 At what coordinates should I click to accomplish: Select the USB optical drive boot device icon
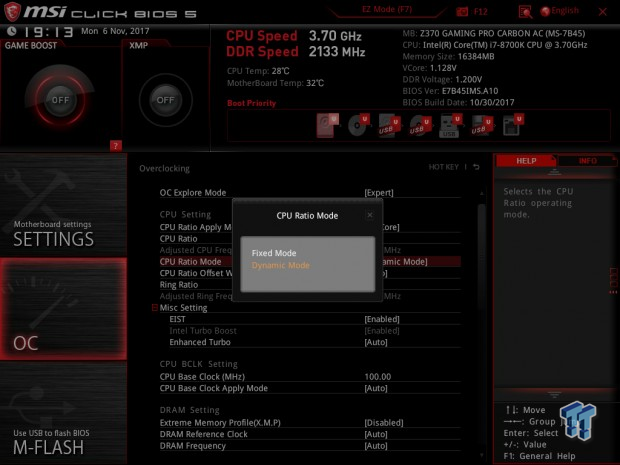pyautogui.click(x=420, y=126)
